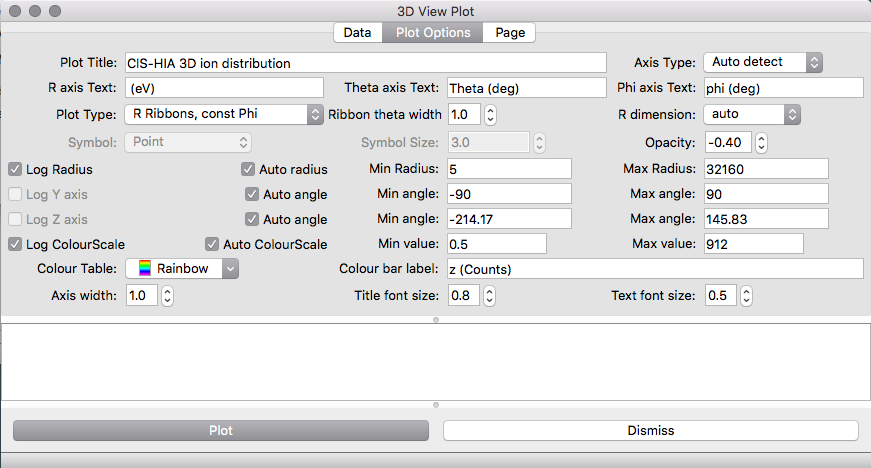Open the Axis Type dropdown
This screenshot has width=871, height=468.
click(x=763, y=62)
